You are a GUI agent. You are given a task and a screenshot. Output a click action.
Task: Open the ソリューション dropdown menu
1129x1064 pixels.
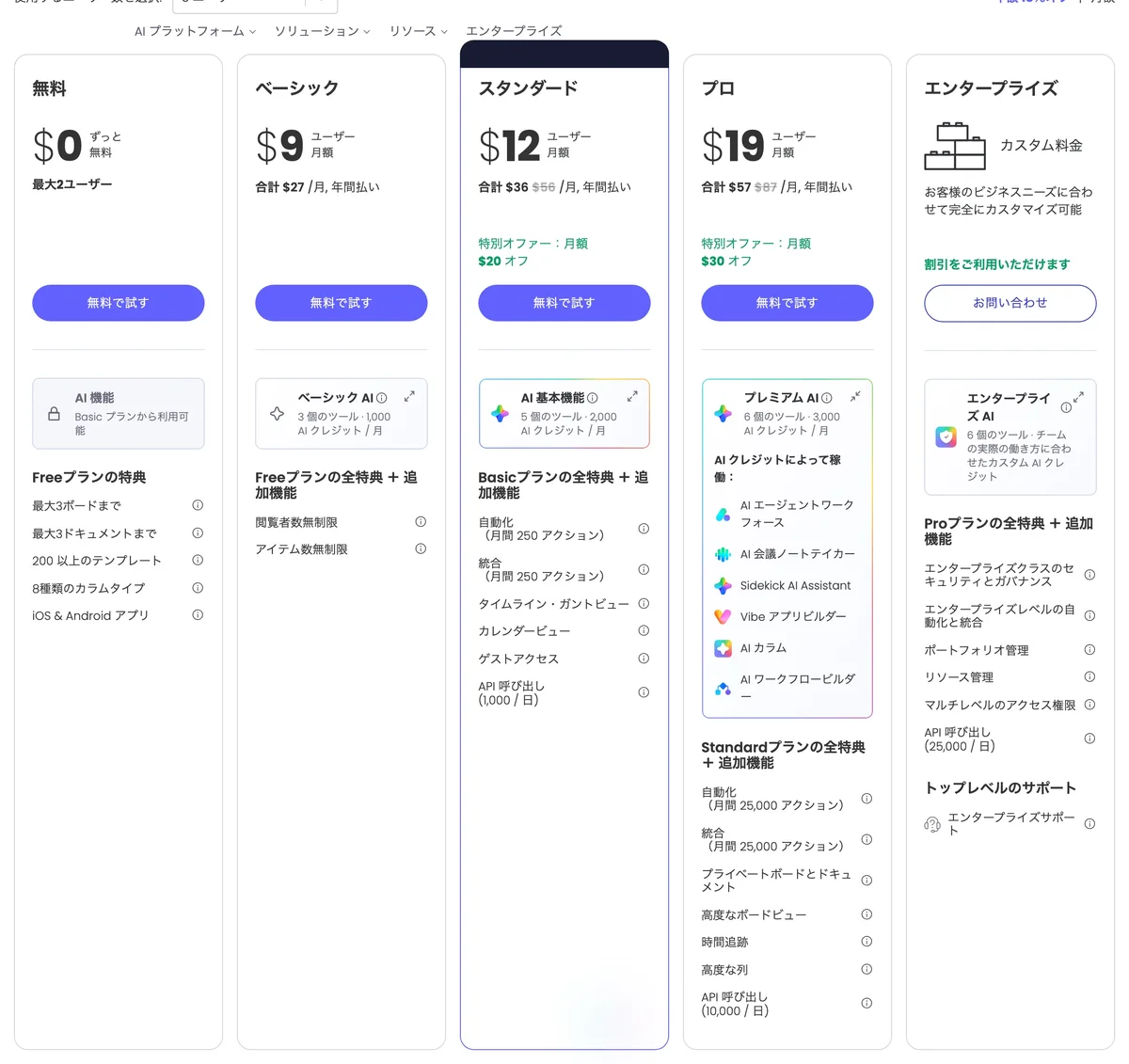(x=322, y=31)
